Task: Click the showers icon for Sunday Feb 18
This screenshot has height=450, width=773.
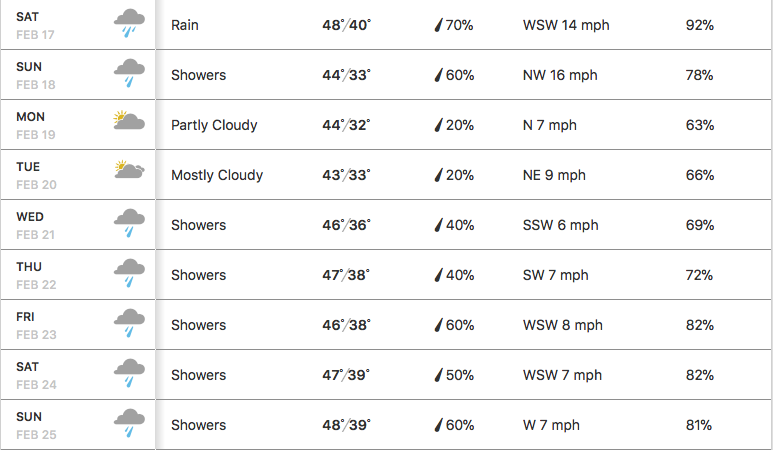Action: 129,73
